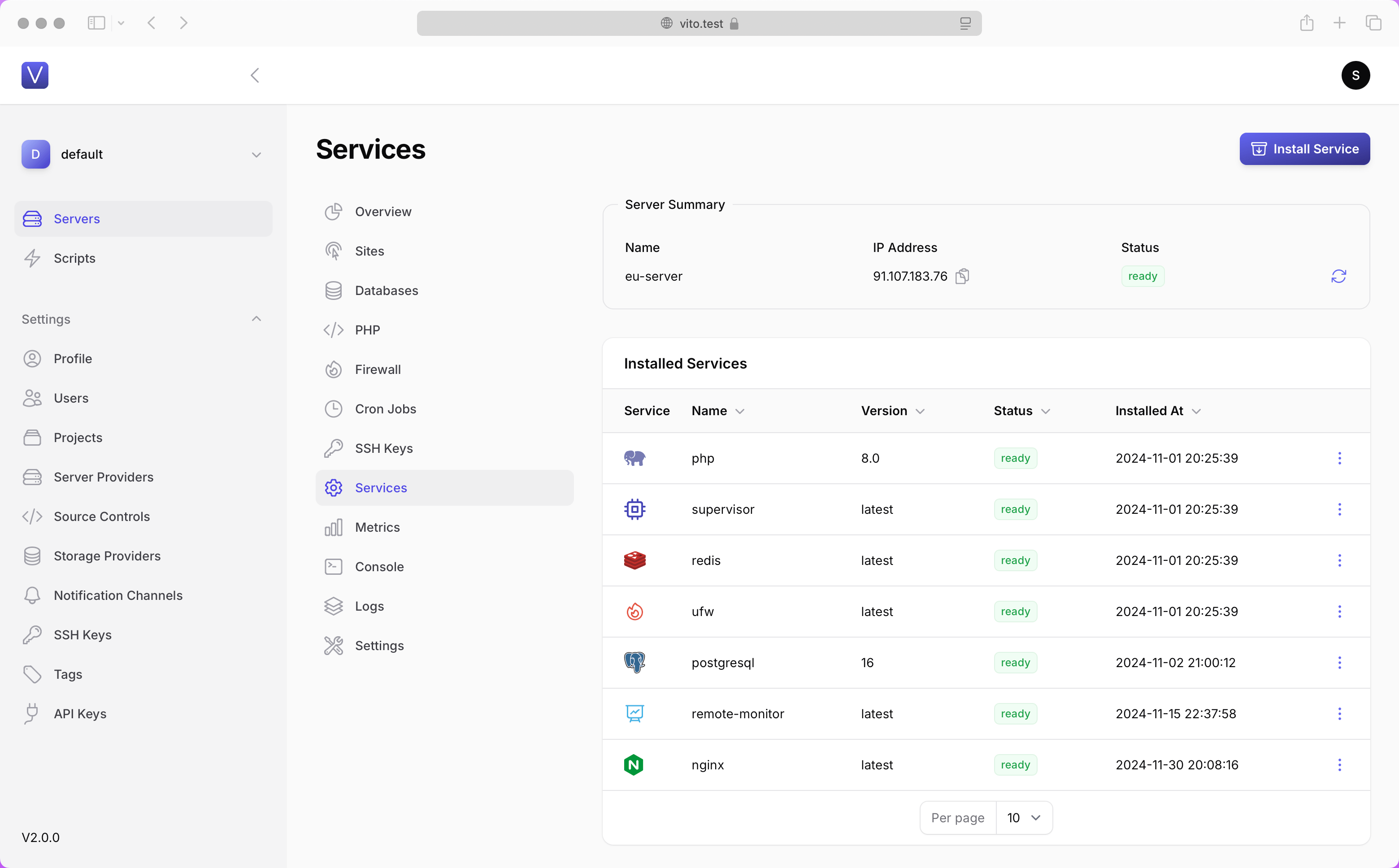Screen dimensions: 1399x868
Task: Click the nginx service options menu
Action: point(1339,764)
